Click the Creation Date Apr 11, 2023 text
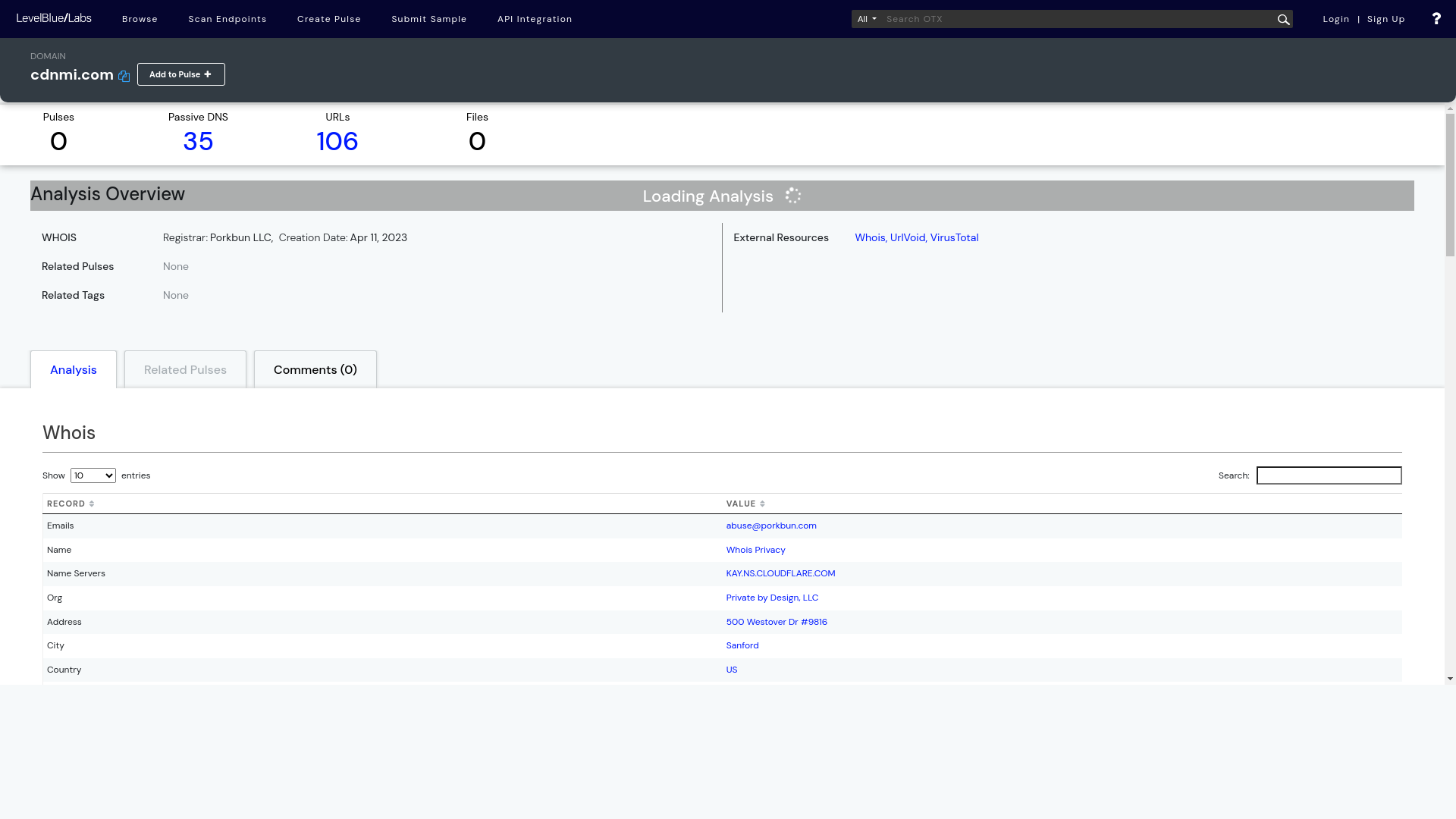Screen dimensions: 1456x819 tap(343, 237)
